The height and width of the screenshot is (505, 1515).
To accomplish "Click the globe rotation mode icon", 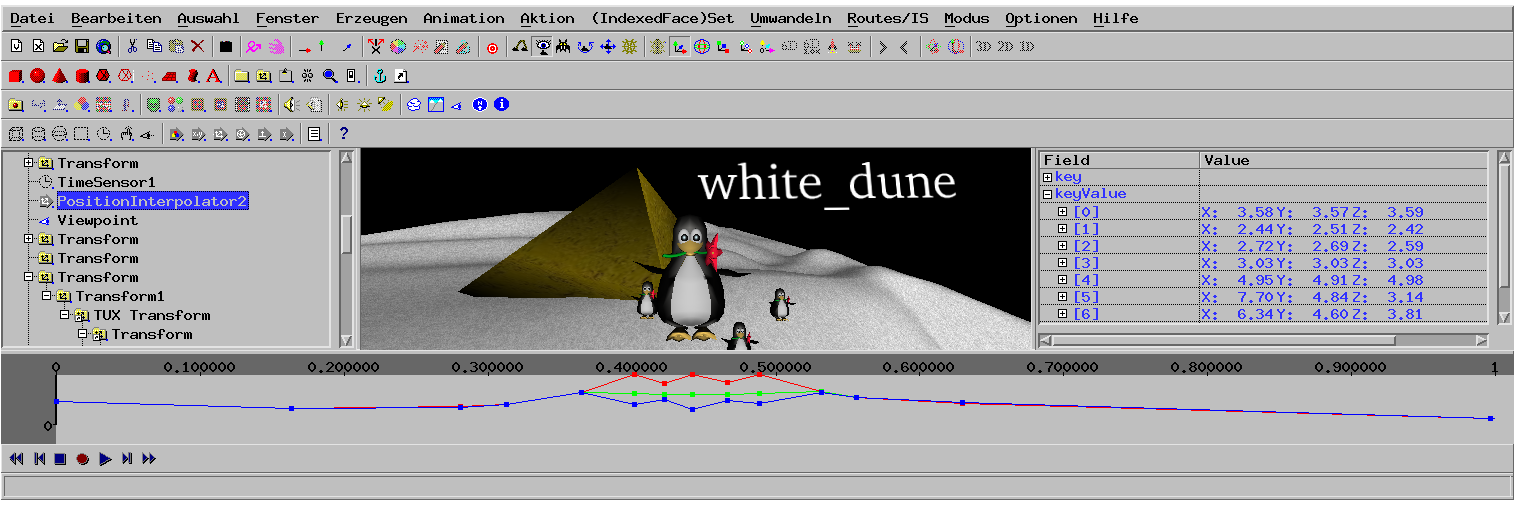I will tap(702, 47).
